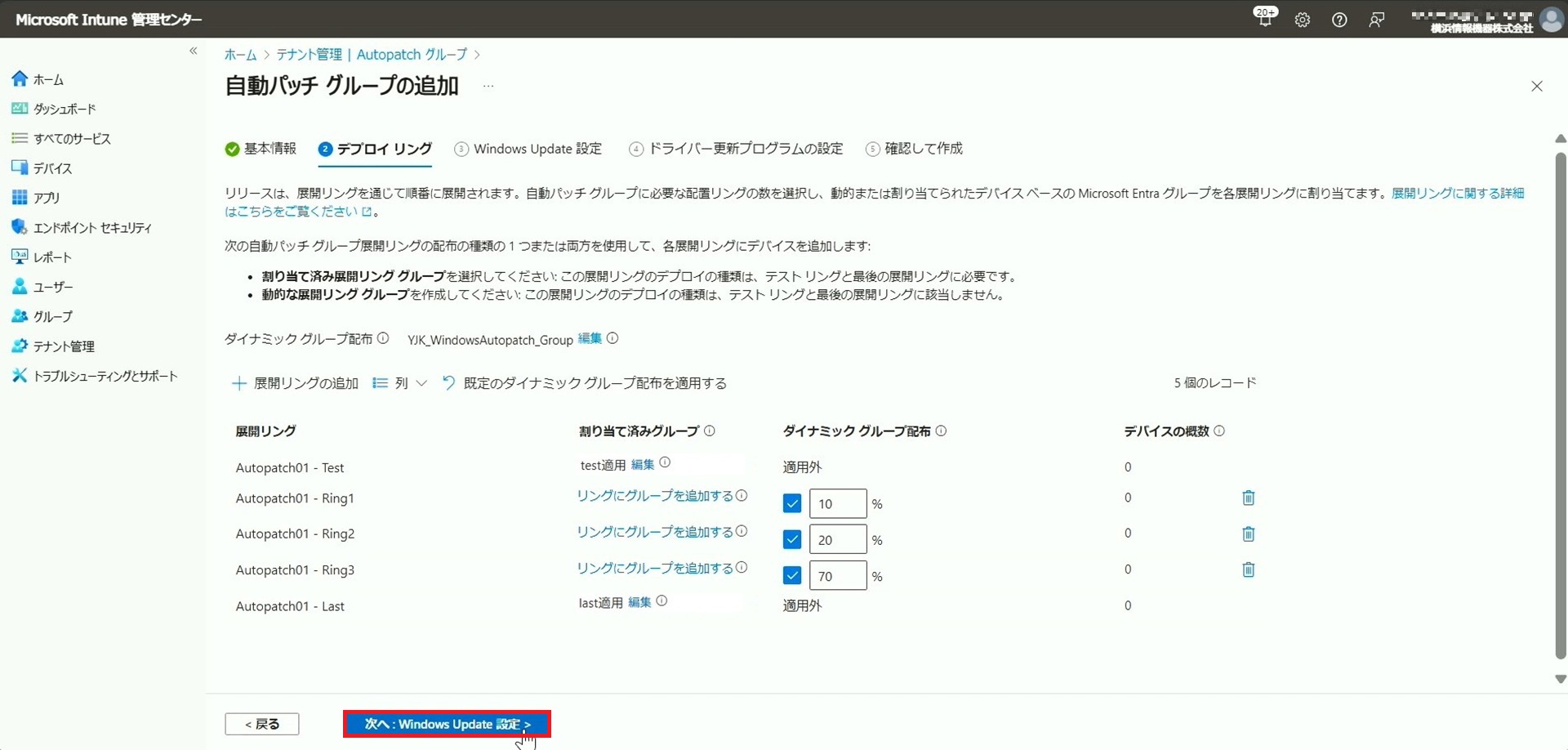Click 編集 for last適用 group
This screenshot has height=750, width=1568.
[639, 602]
